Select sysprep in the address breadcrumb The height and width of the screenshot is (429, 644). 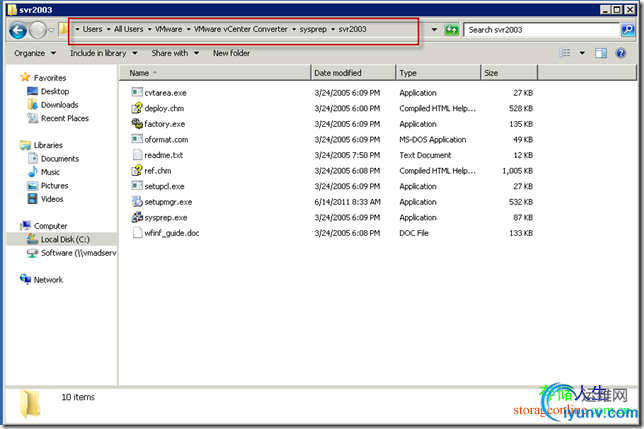pyautogui.click(x=313, y=29)
